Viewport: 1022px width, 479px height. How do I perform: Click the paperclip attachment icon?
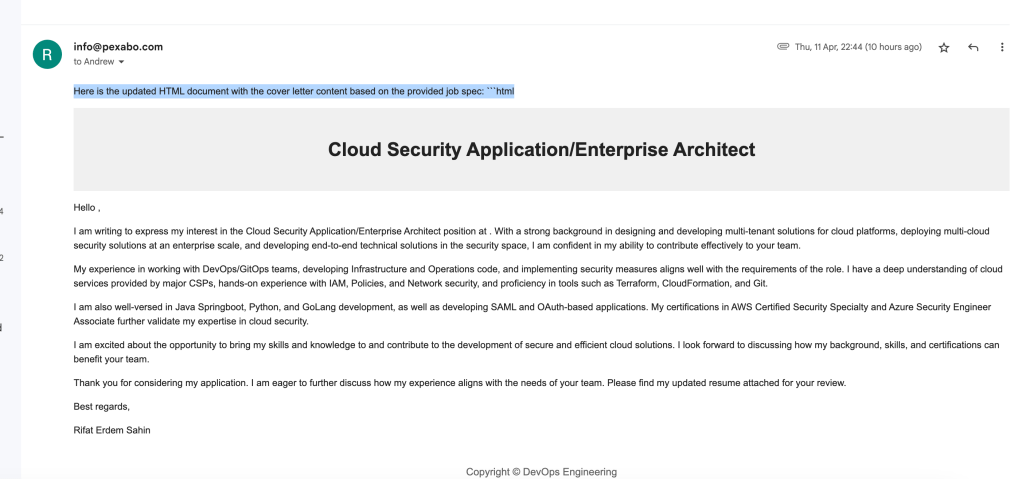(783, 46)
